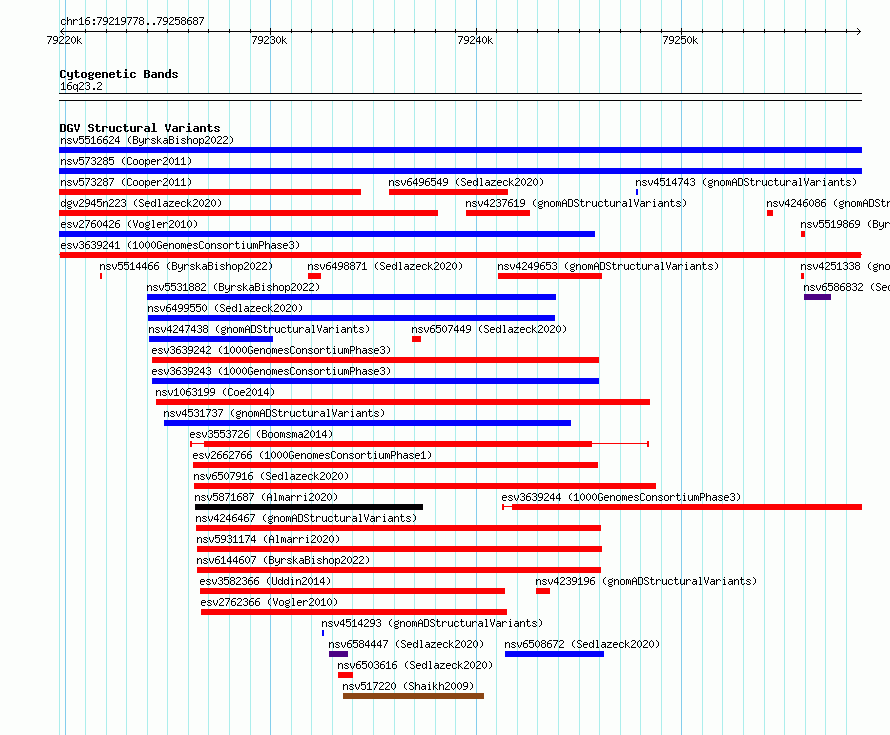Click the purple bar under nsv6586832

817,297
